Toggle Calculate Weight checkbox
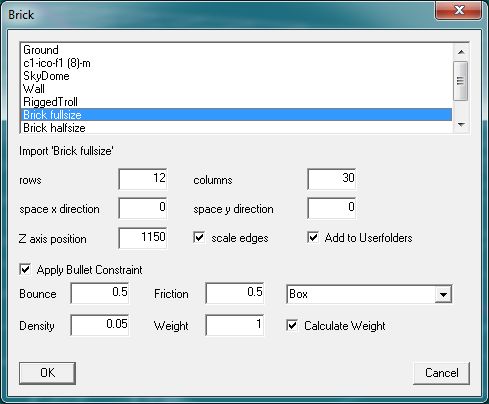The height and width of the screenshot is (404, 489). click(x=292, y=325)
